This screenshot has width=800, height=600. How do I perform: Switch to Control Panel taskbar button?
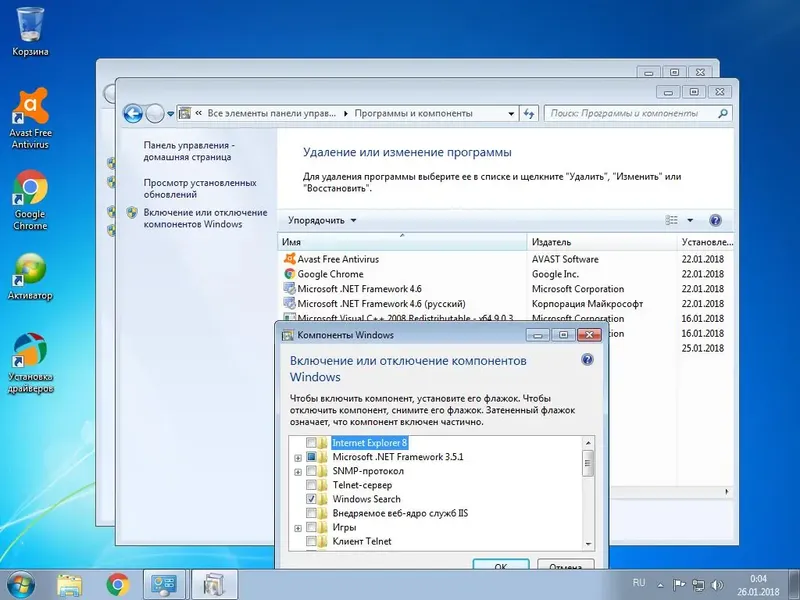(x=164, y=585)
